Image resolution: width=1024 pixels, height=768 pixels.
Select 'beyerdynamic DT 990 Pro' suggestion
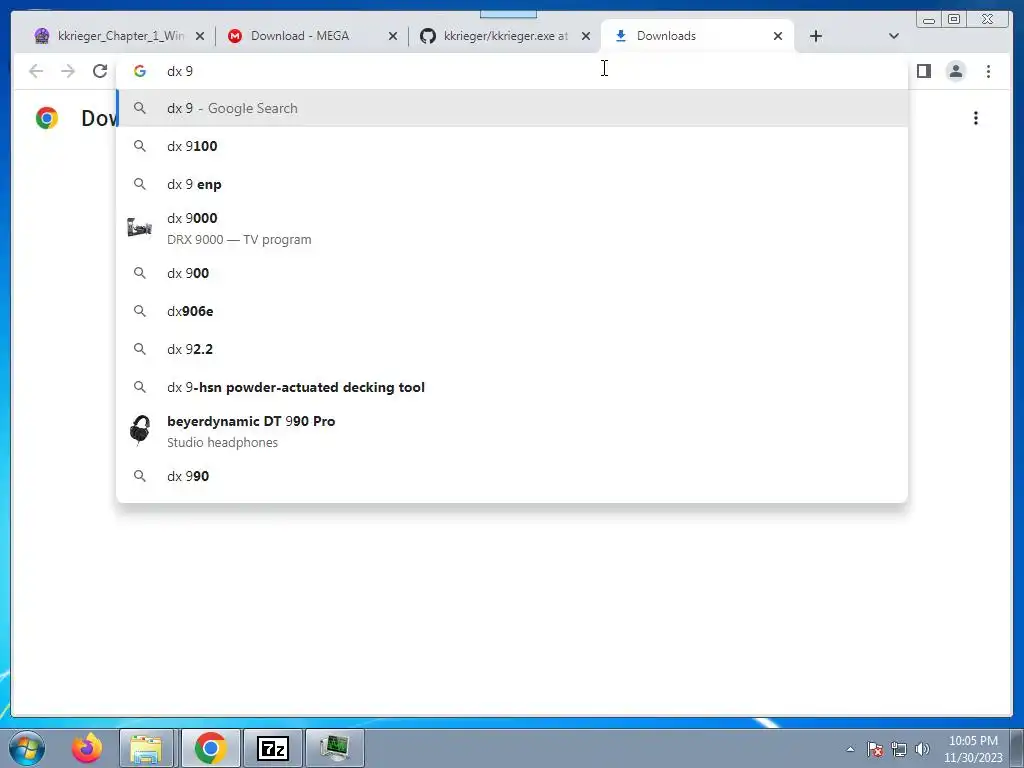click(512, 432)
